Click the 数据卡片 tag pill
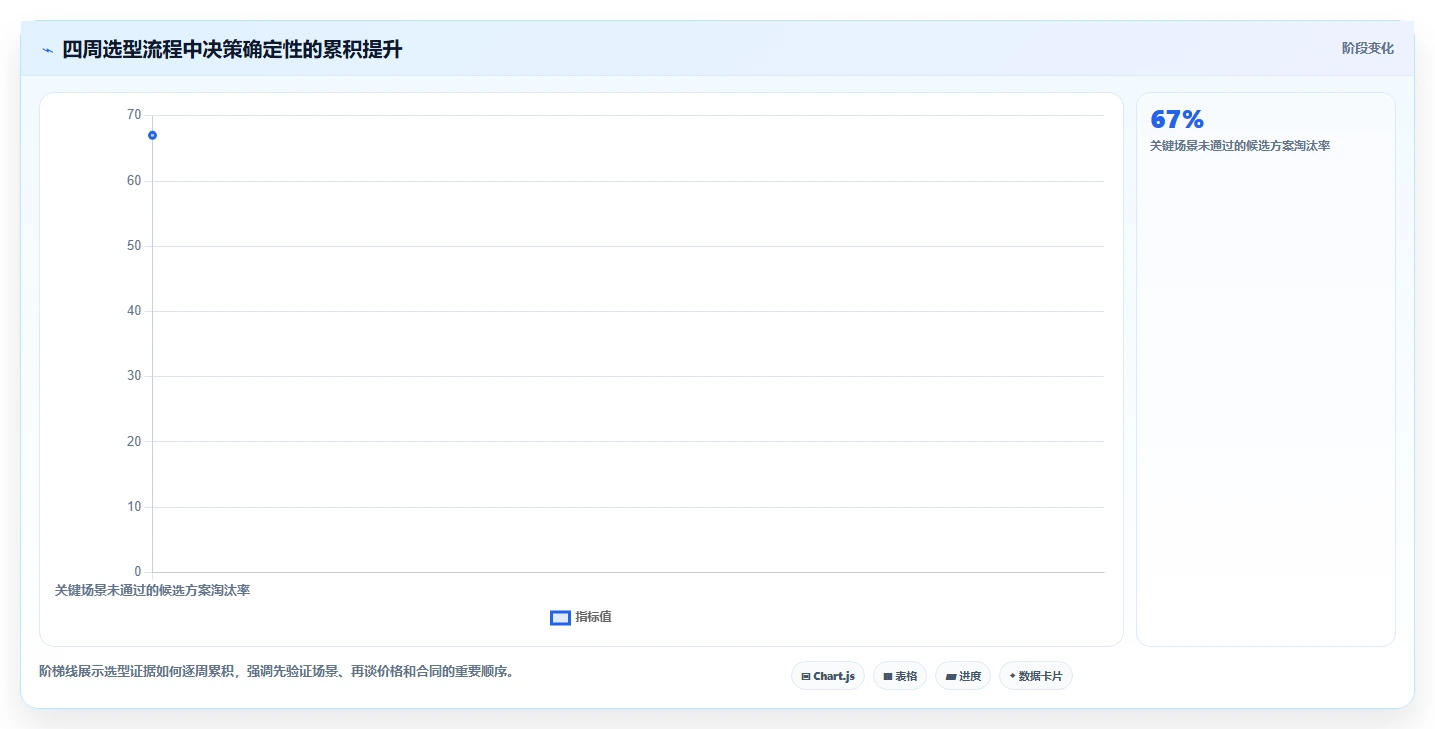 1036,676
